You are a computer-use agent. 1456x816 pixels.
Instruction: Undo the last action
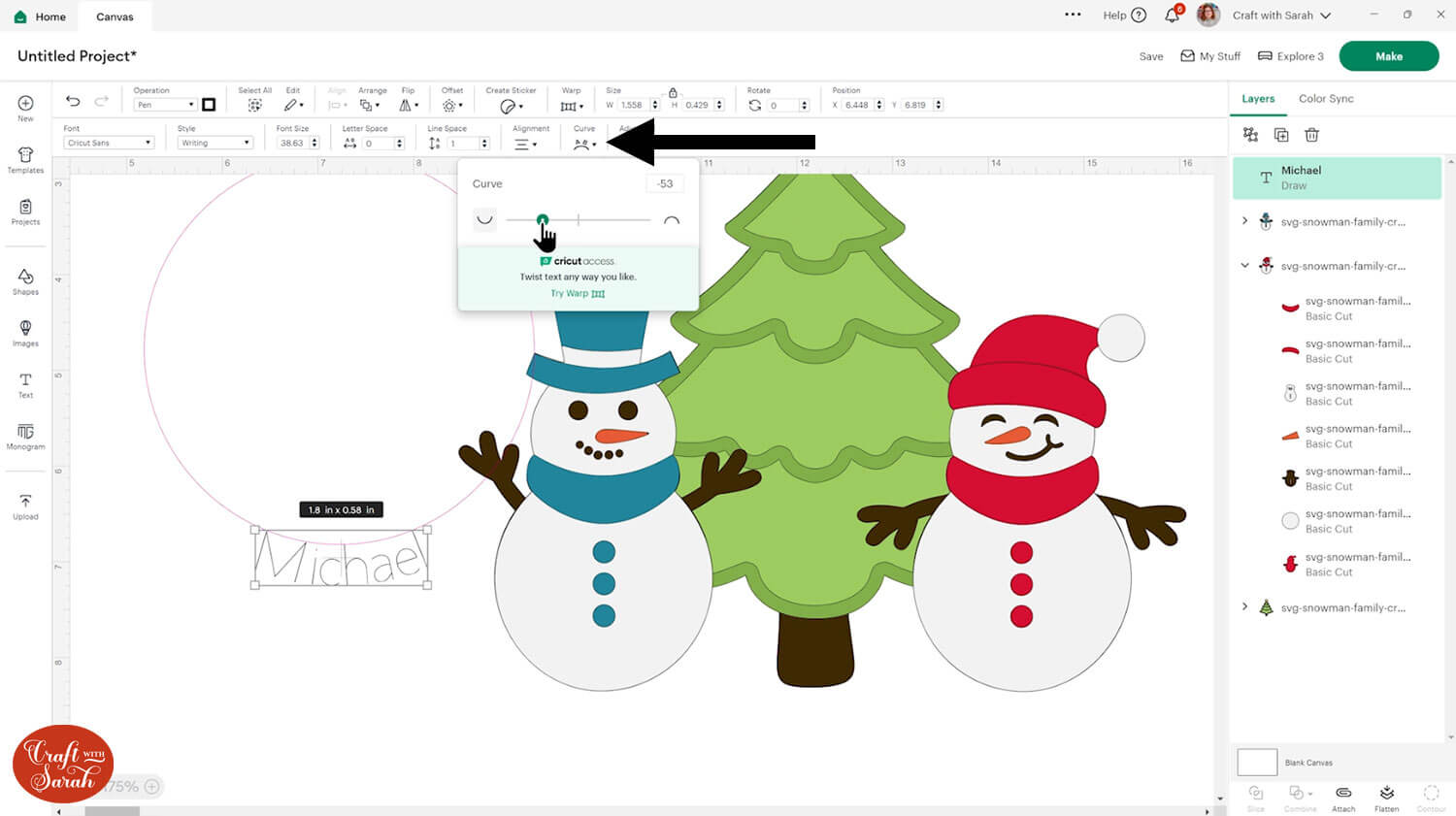[73, 101]
